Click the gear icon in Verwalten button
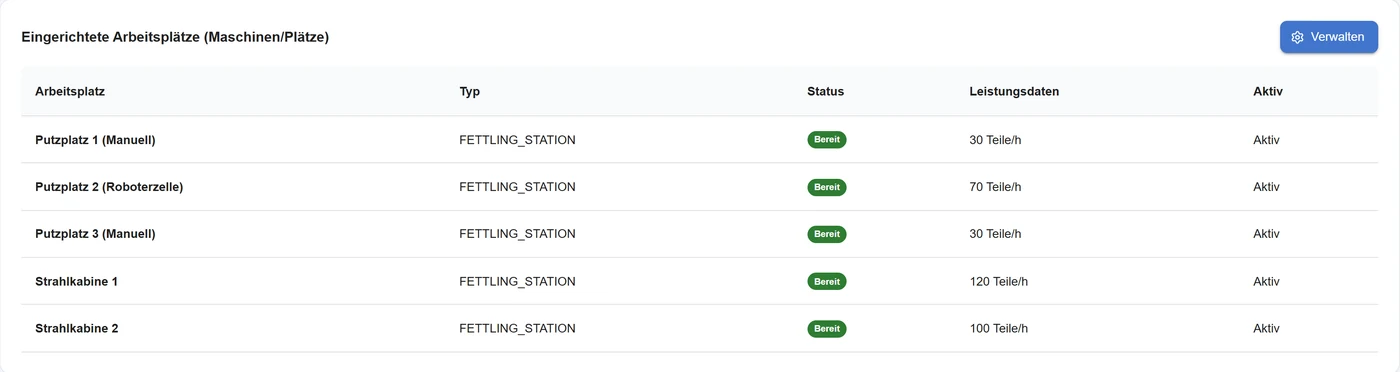Image resolution: width=1400 pixels, height=372 pixels. [x=1298, y=37]
